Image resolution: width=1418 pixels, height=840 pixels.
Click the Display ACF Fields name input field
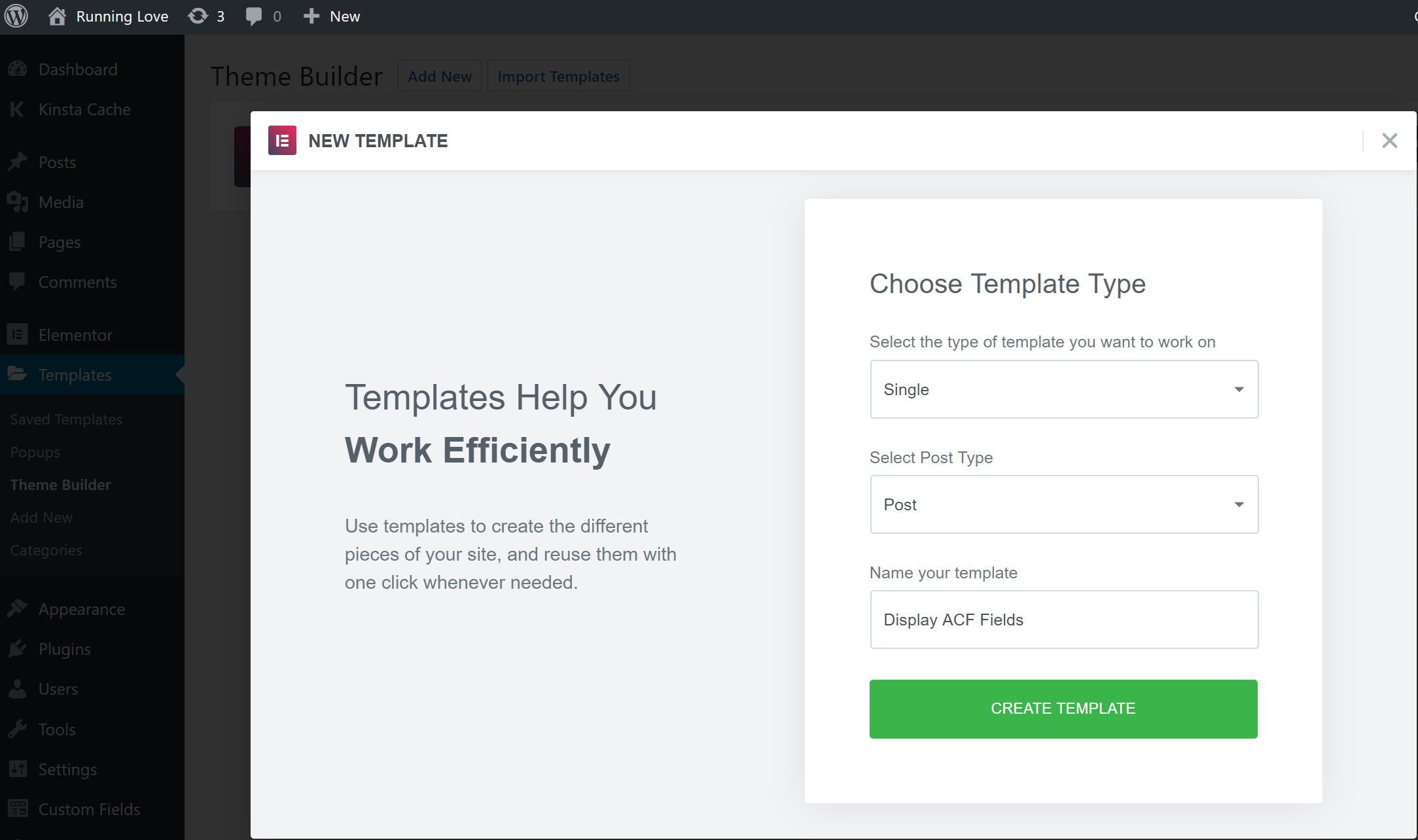coord(1063,619)
